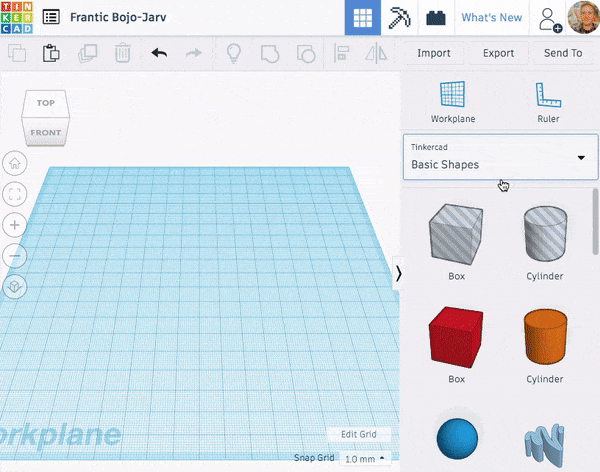Click the Ungroup shapes icon
600x472 pixels.
[306, 54]
